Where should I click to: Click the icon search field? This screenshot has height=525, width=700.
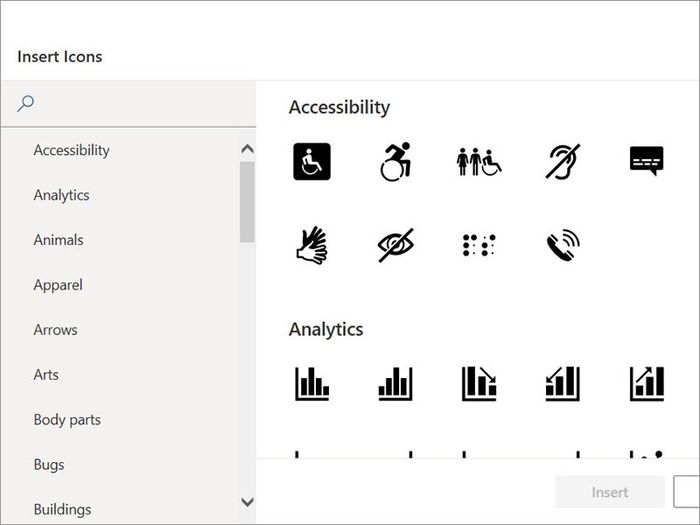click(129, 104)
